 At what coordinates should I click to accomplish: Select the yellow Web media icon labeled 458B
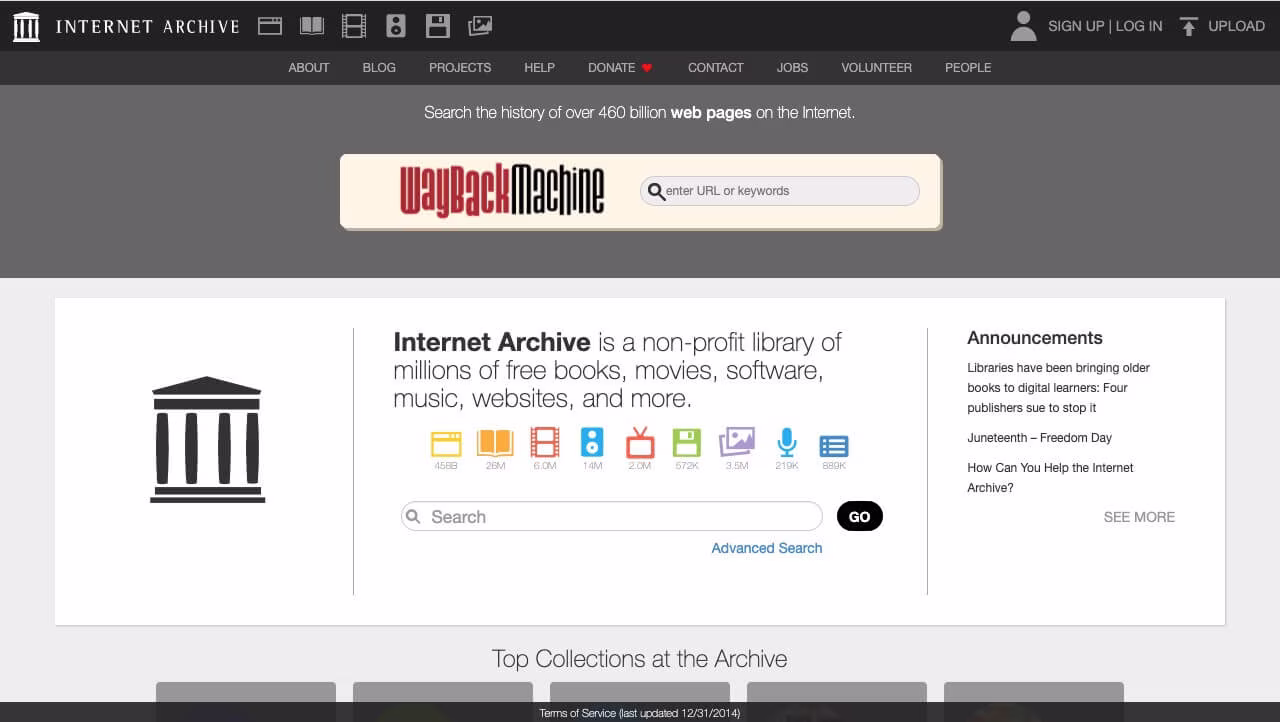[446, 443]
